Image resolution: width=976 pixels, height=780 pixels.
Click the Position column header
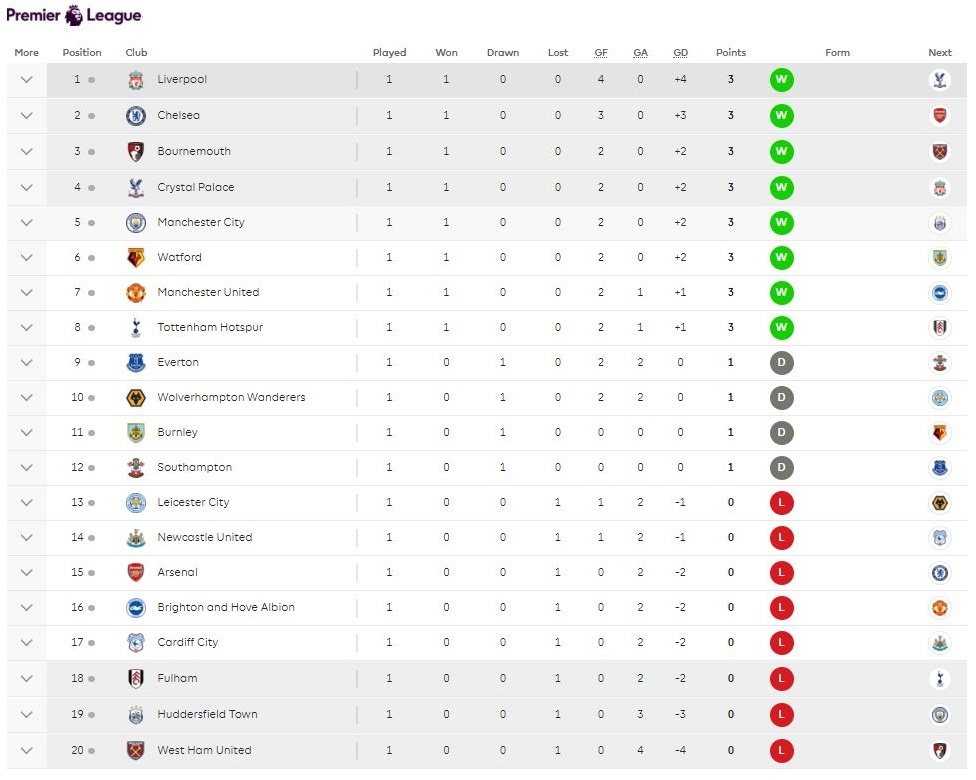(x=82, y=53)
